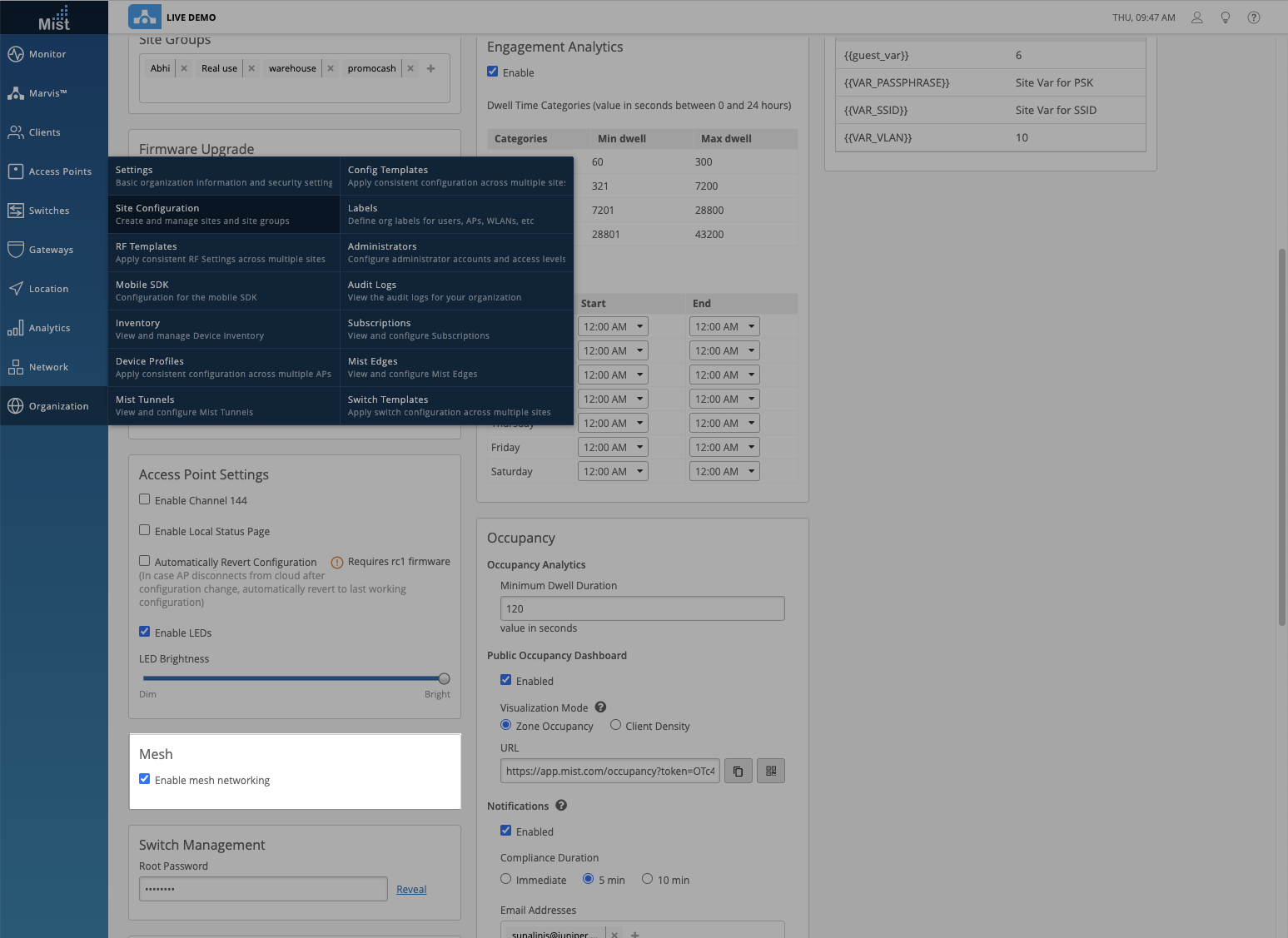Open Administrators menu item

tap(457, 252)
